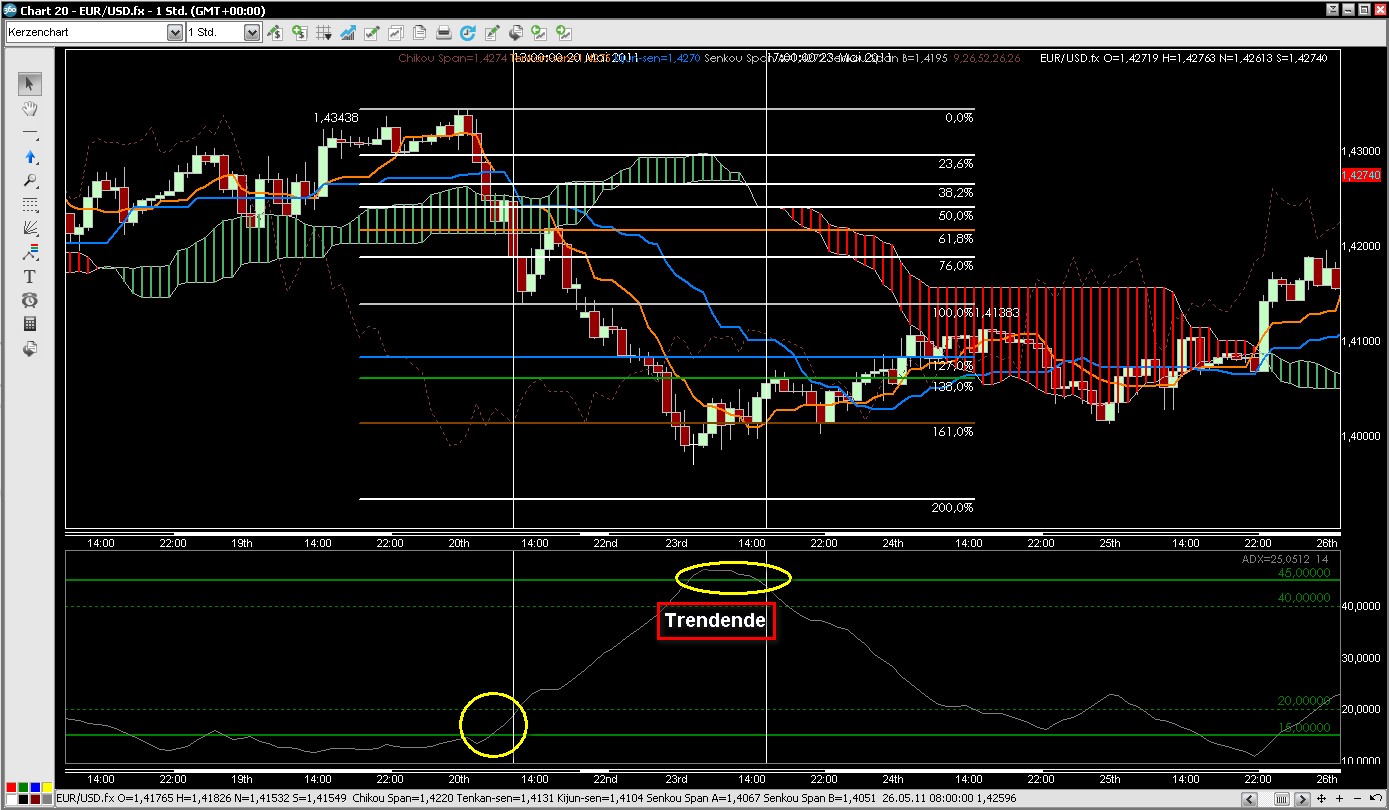Open the calculator tool
This screenshot has height=810, width=1389.
pyautogui.click(x=30, y=324)
